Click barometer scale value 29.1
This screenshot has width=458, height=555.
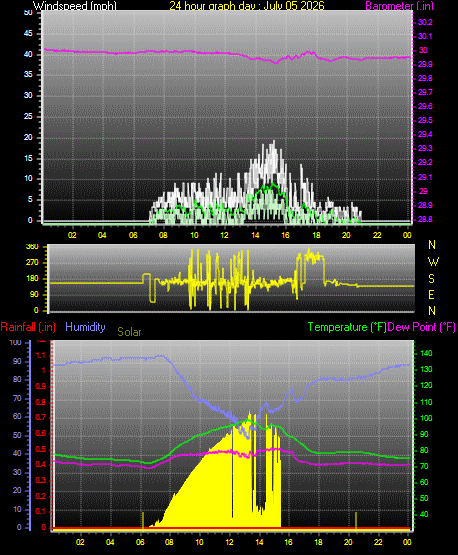425,177
